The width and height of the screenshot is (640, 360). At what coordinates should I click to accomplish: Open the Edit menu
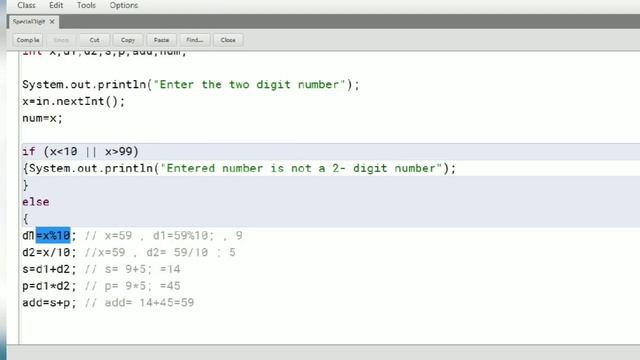[56, 5]
